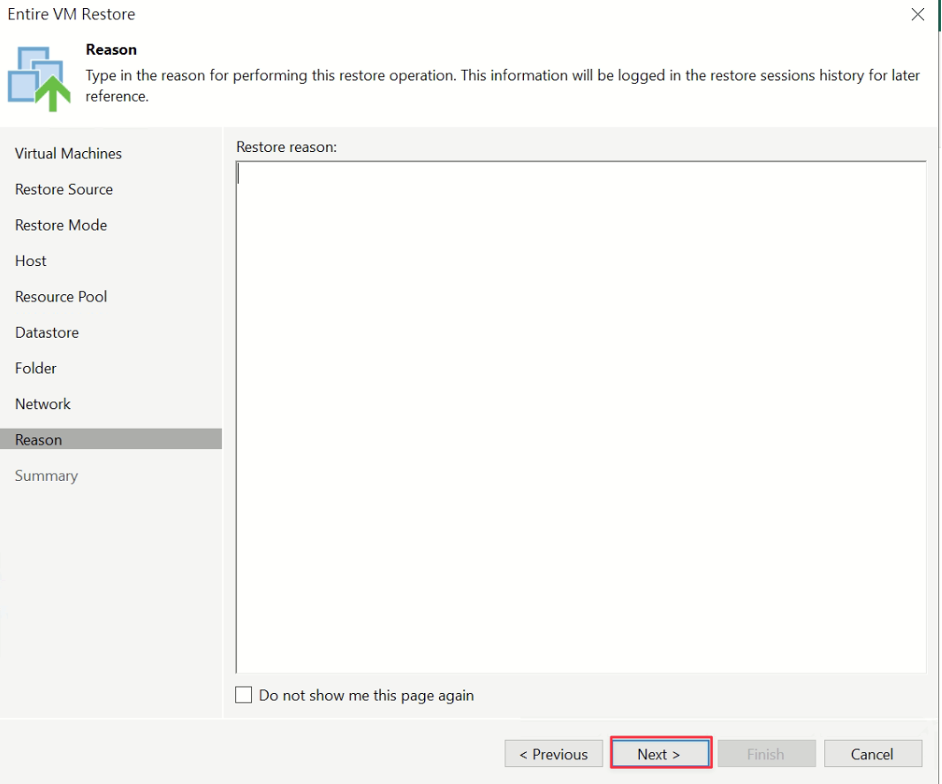The width and height of the screenshot is (942, 784).
Task: Select the highlighted Reason step
Action: [x=111, y=439]
